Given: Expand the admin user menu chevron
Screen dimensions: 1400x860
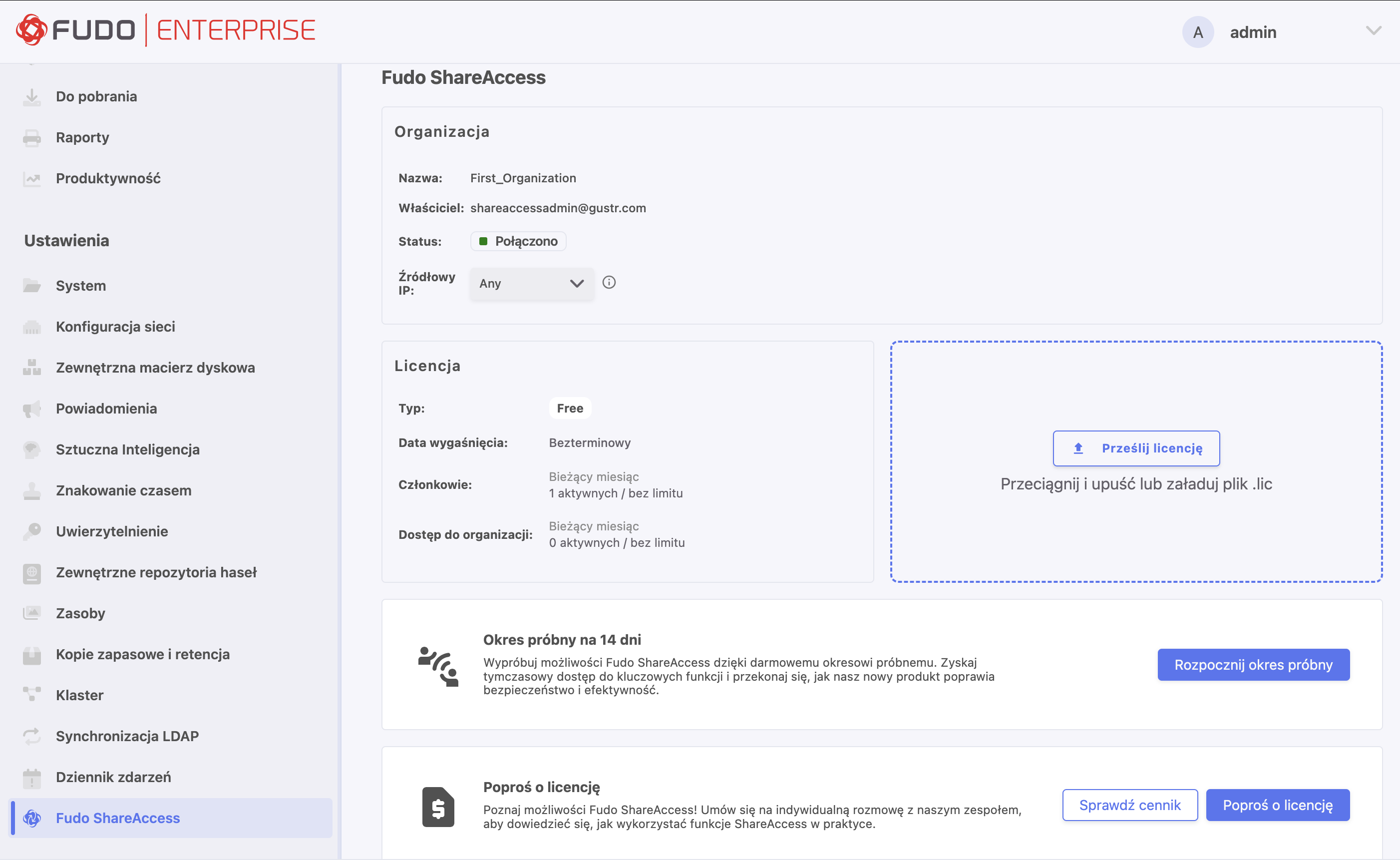Looking at the screenshot, I should click(x=1373, y=31).
